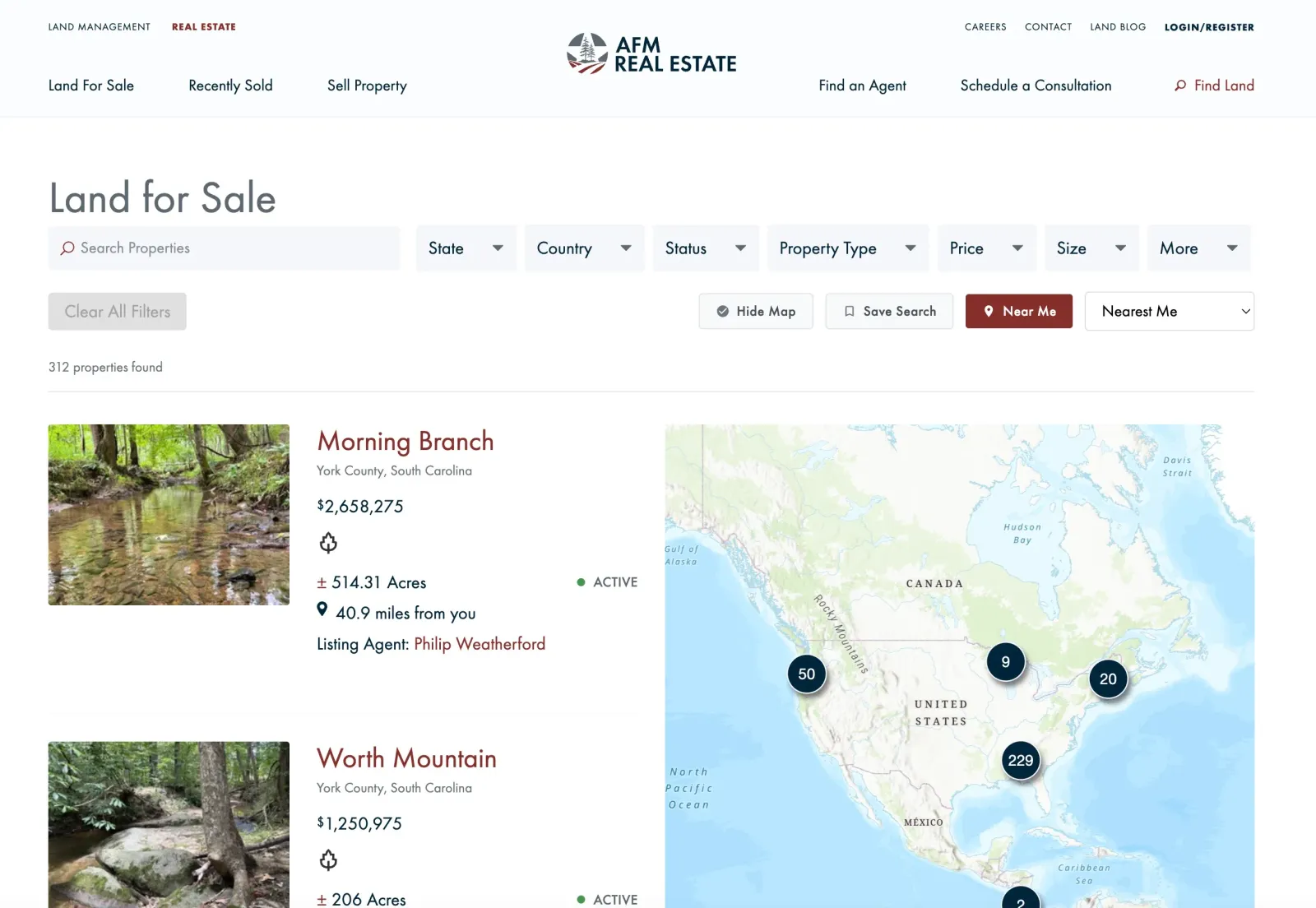This screenshot has width=1316, height=908.
Task: Open the Recently Sold menu item
Action: pos(230,85)
